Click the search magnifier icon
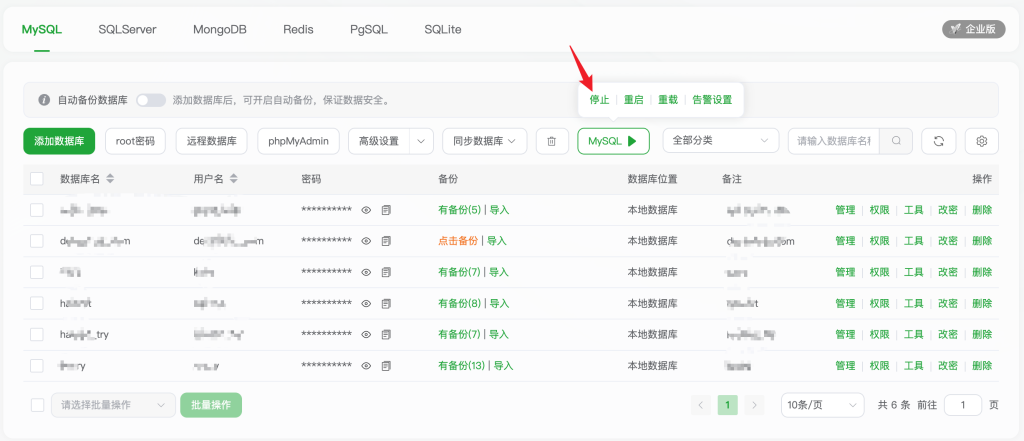Screen dimensions: 1024x441 coord(896,141)
